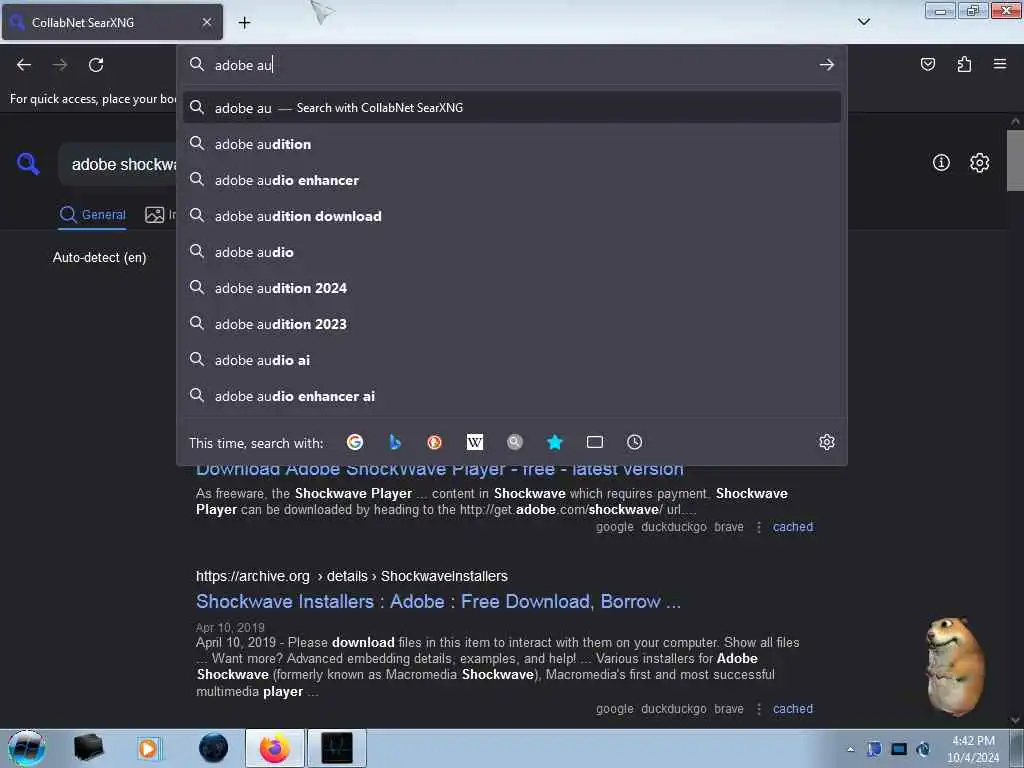Open SearXNG preferences gear icon
Viewport: 1024px width, 768px height.
(x=979, y=163)
